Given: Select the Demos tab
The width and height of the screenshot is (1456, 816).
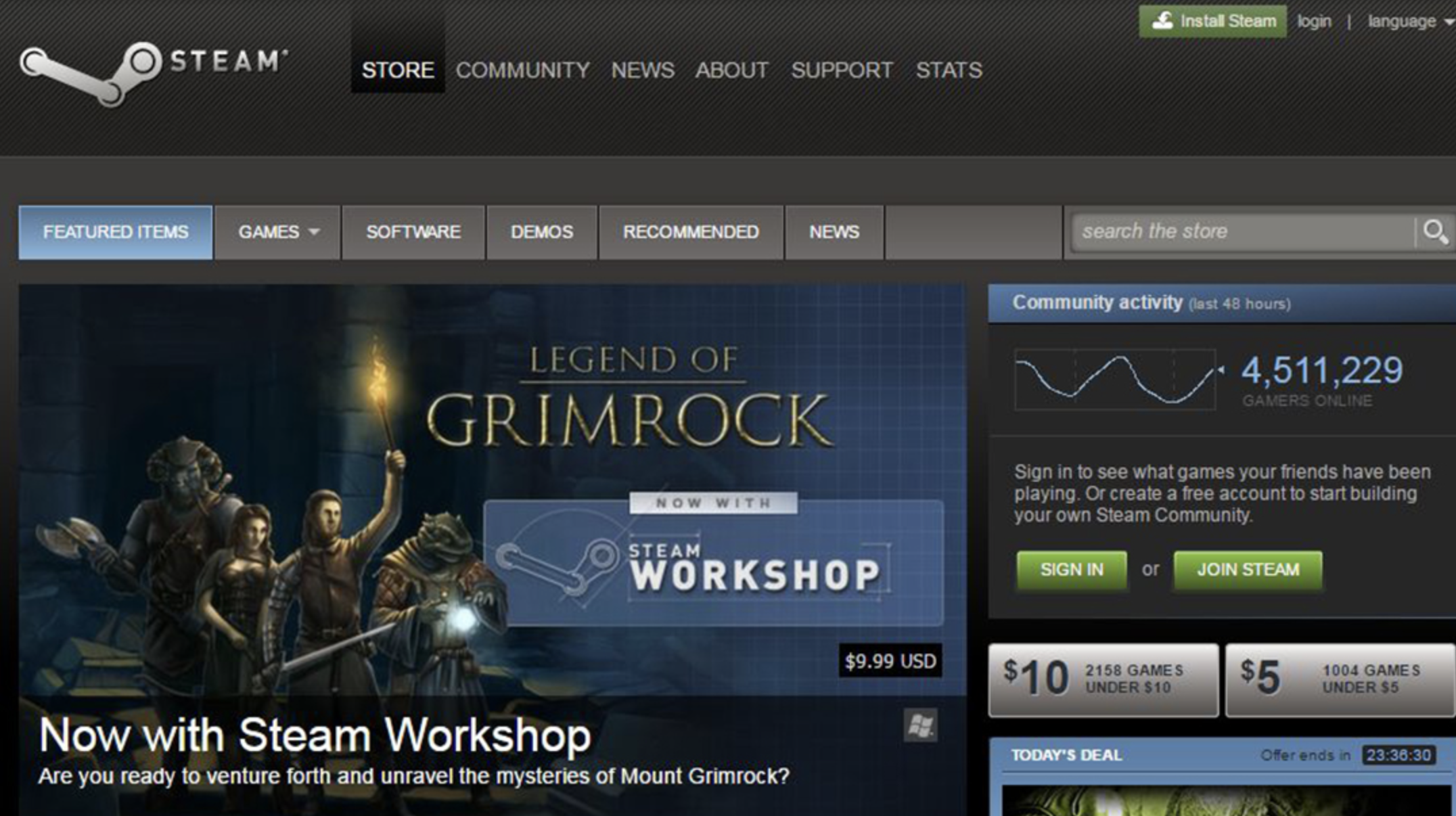Looking at the screenshot, I should point(542,232).
